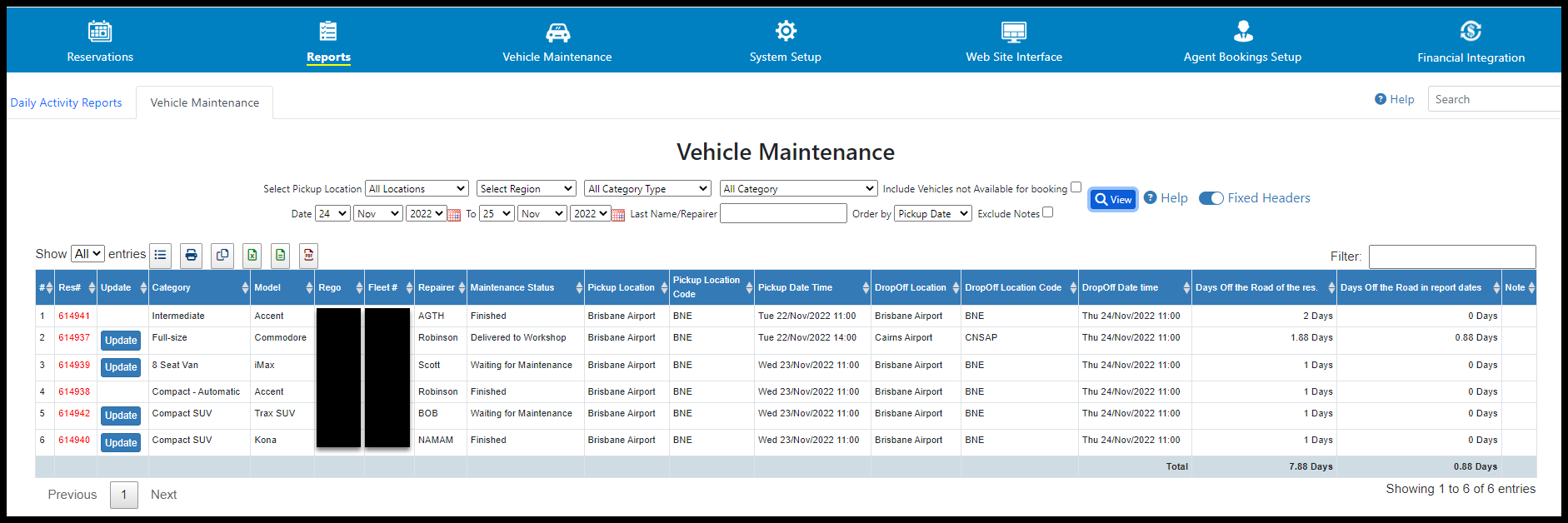Sort by the Repairer column arrows
1568x523 pixels.
(x=462, y=287)
